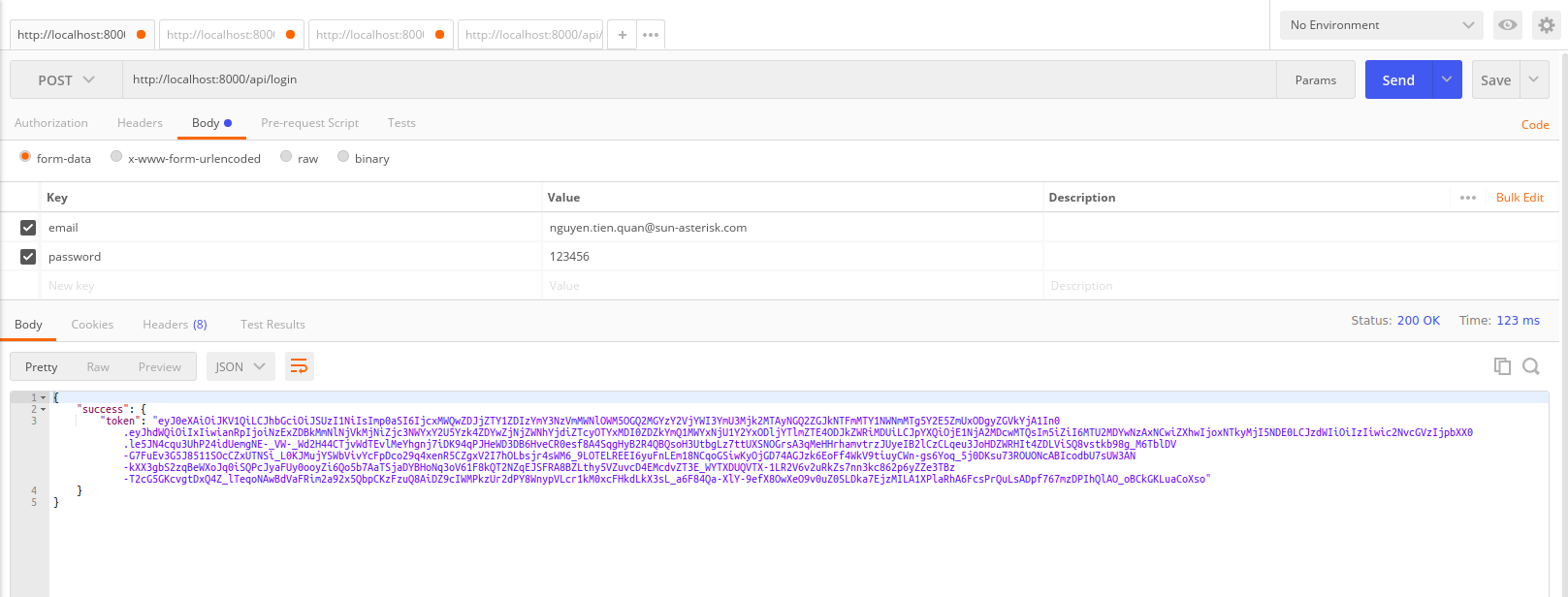The image size is (1568, 597).
Task: Switch to the Headers request tab
Action: [x=140, y=123]
